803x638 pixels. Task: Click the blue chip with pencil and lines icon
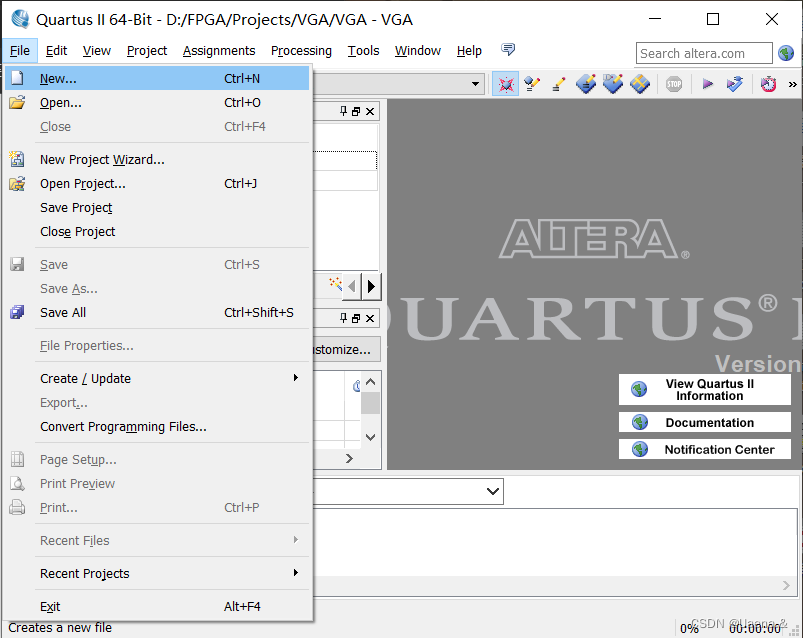click(586, 84)
